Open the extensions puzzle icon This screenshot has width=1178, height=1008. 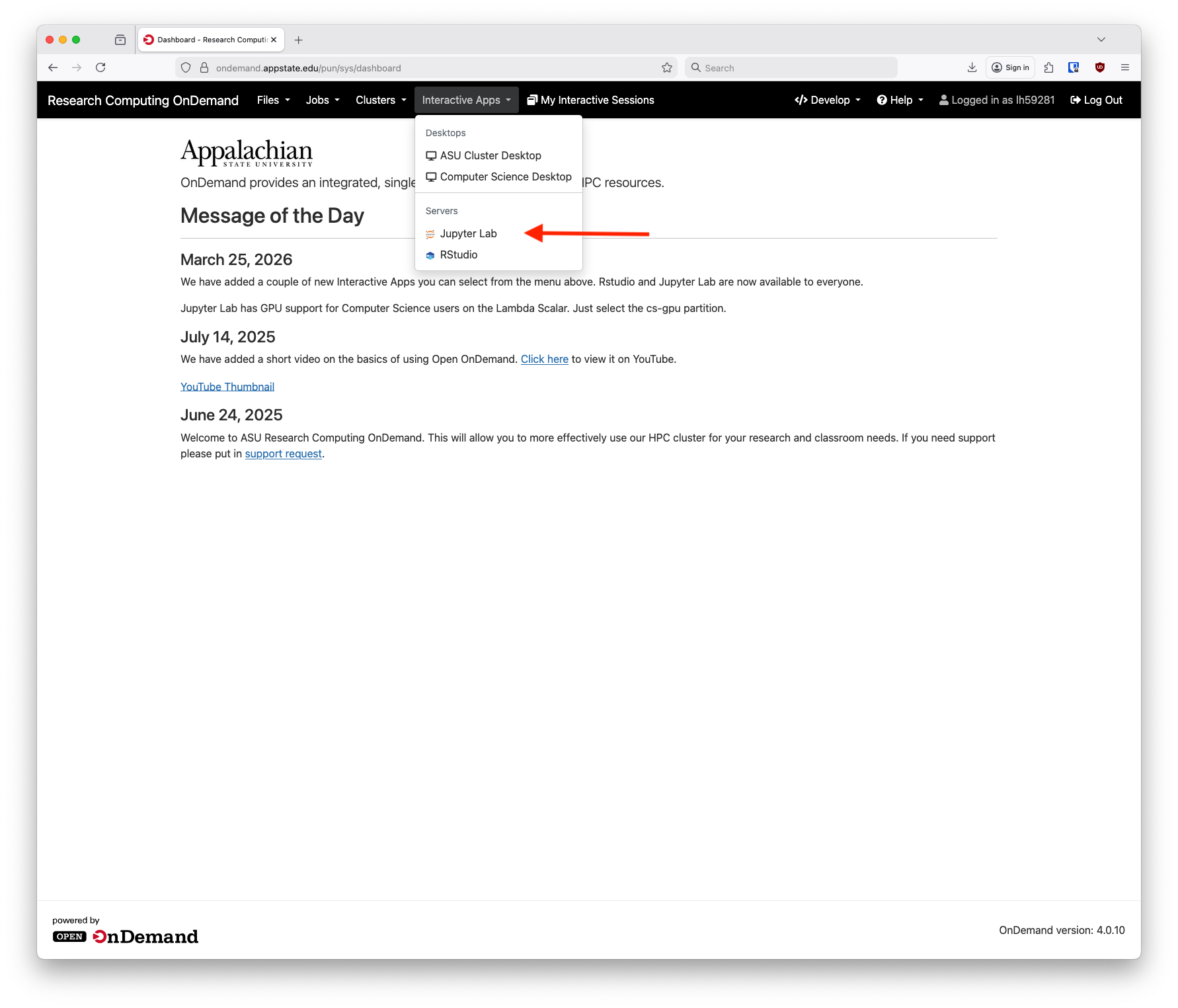[1048, 67]
